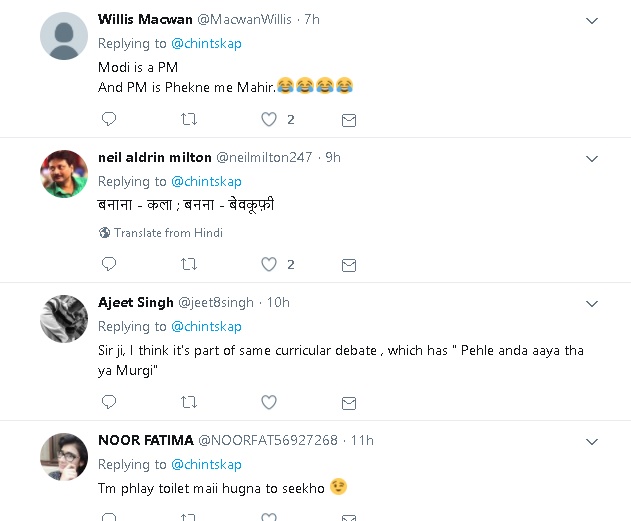Expand options chevron on neil aldrin milton's tweet
This screenshot has width=631, height=521.
point(591,158)
